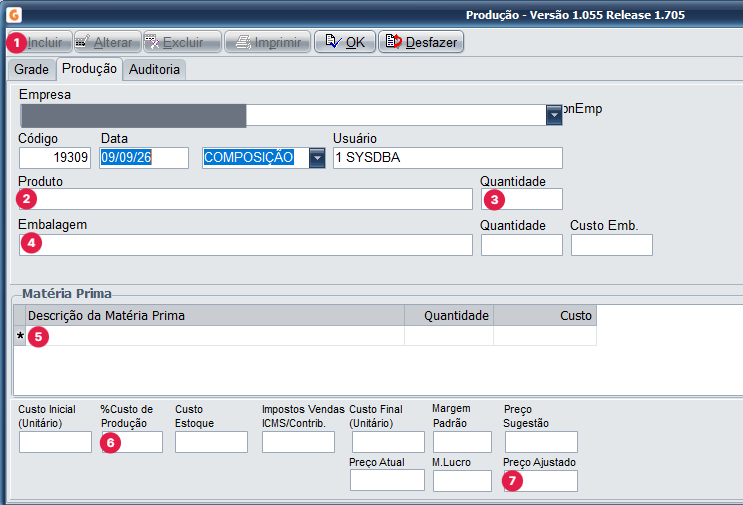Click the Custo Estoque field
The height and width of the screenshot is (505, 743).
211,442
